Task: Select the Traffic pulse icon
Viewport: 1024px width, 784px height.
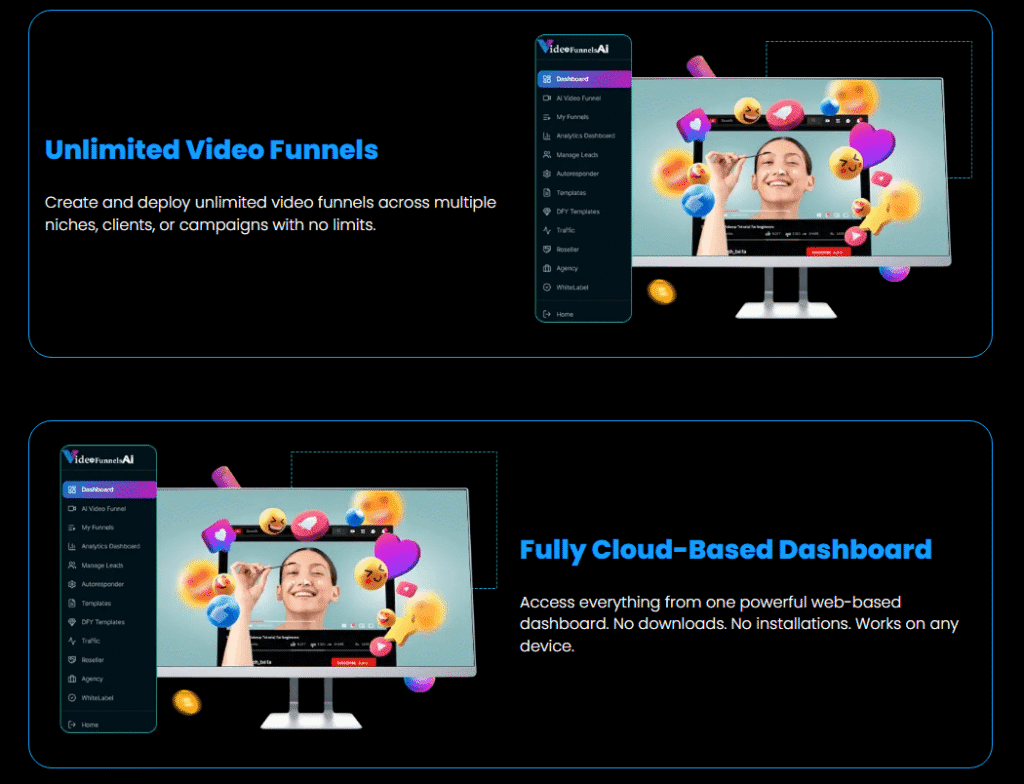Action: pos(71,641)
